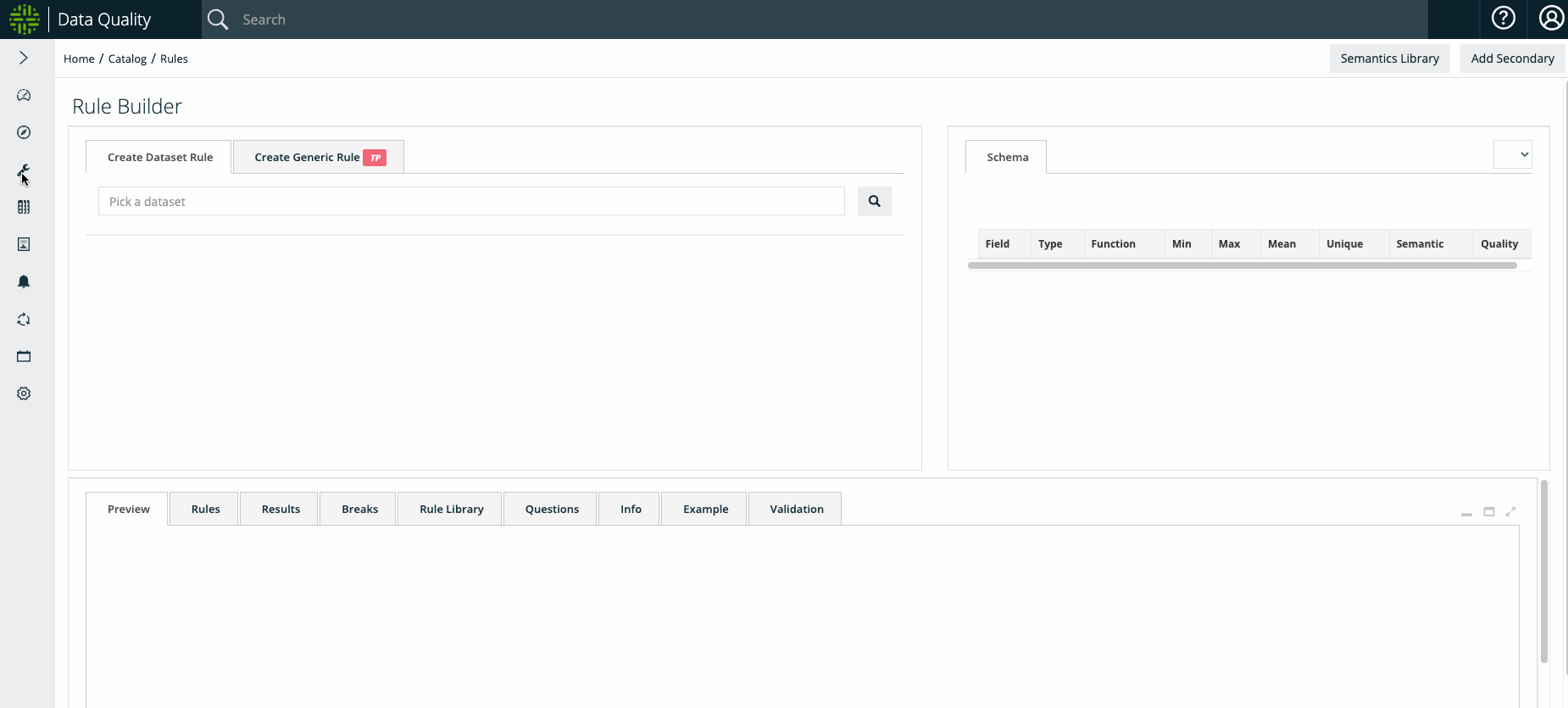Open the bell alerts icon in sidebar
The image size is (1568, 708).
pyautogui.click(x=24, y=282)
